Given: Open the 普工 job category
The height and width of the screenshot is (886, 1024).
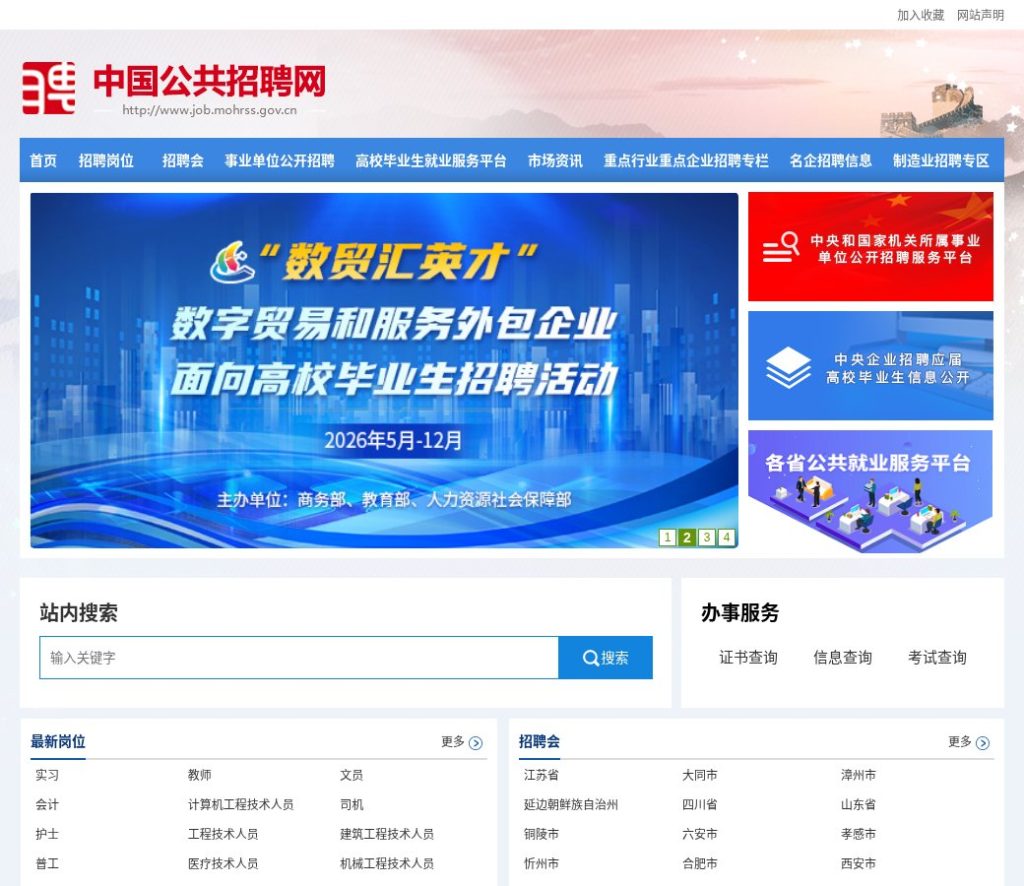Looking at the screenshot, I should click(47, 863).
